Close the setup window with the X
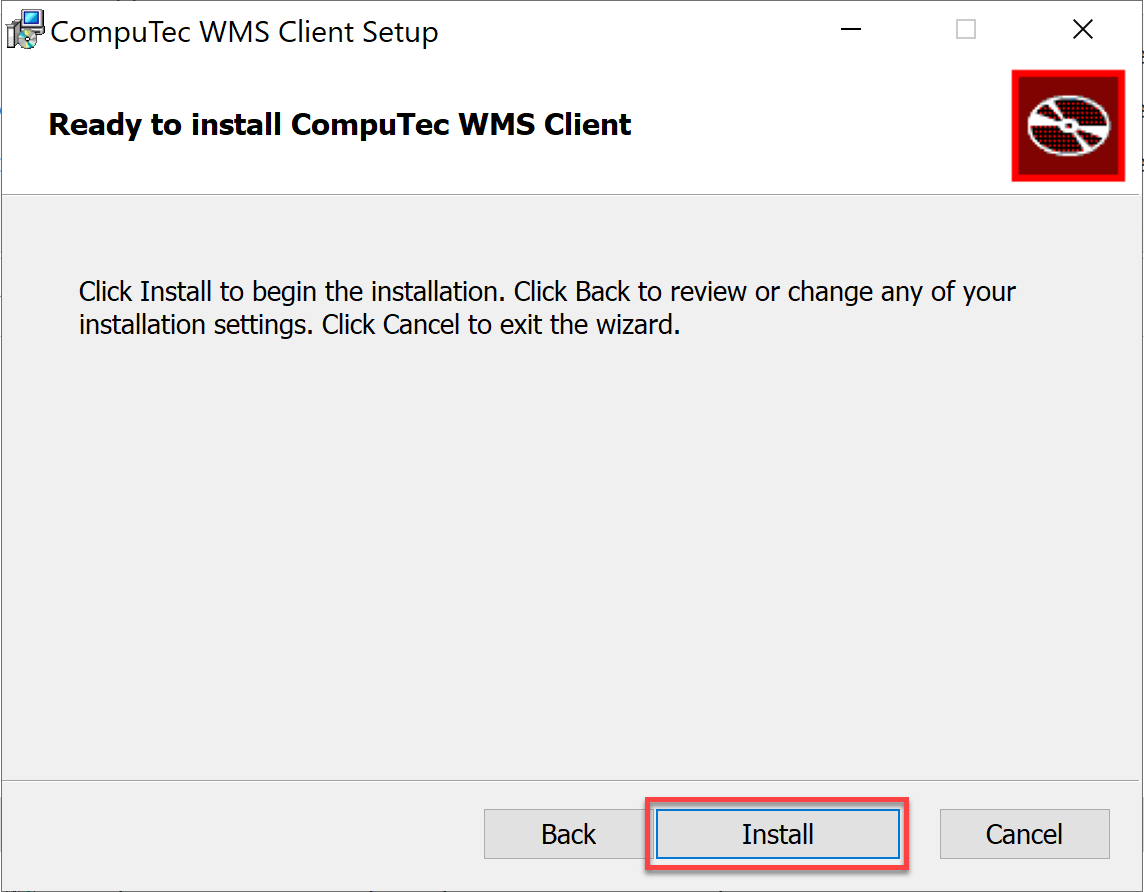 coord(1083,29)
